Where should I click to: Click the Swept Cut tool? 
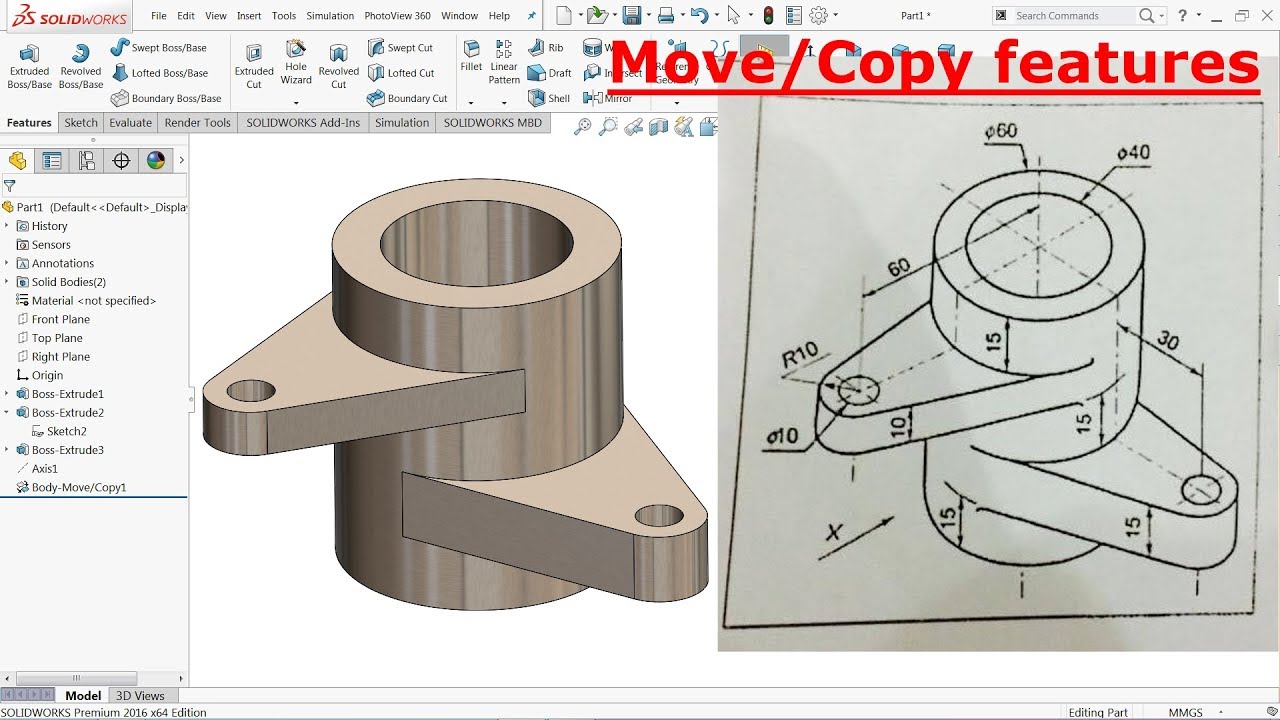tap(400, 47)
